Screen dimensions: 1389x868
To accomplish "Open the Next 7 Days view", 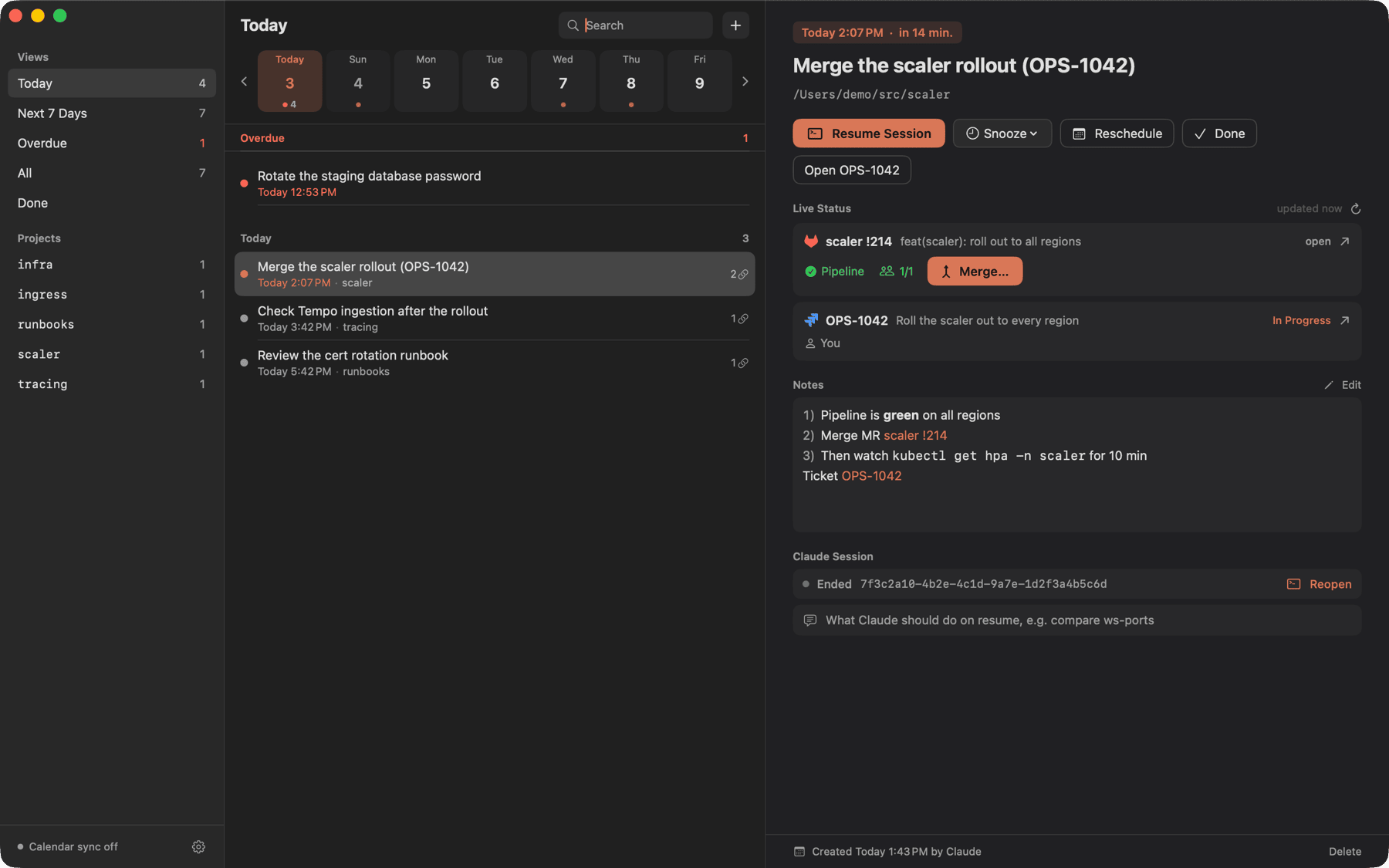I will 112,113.
